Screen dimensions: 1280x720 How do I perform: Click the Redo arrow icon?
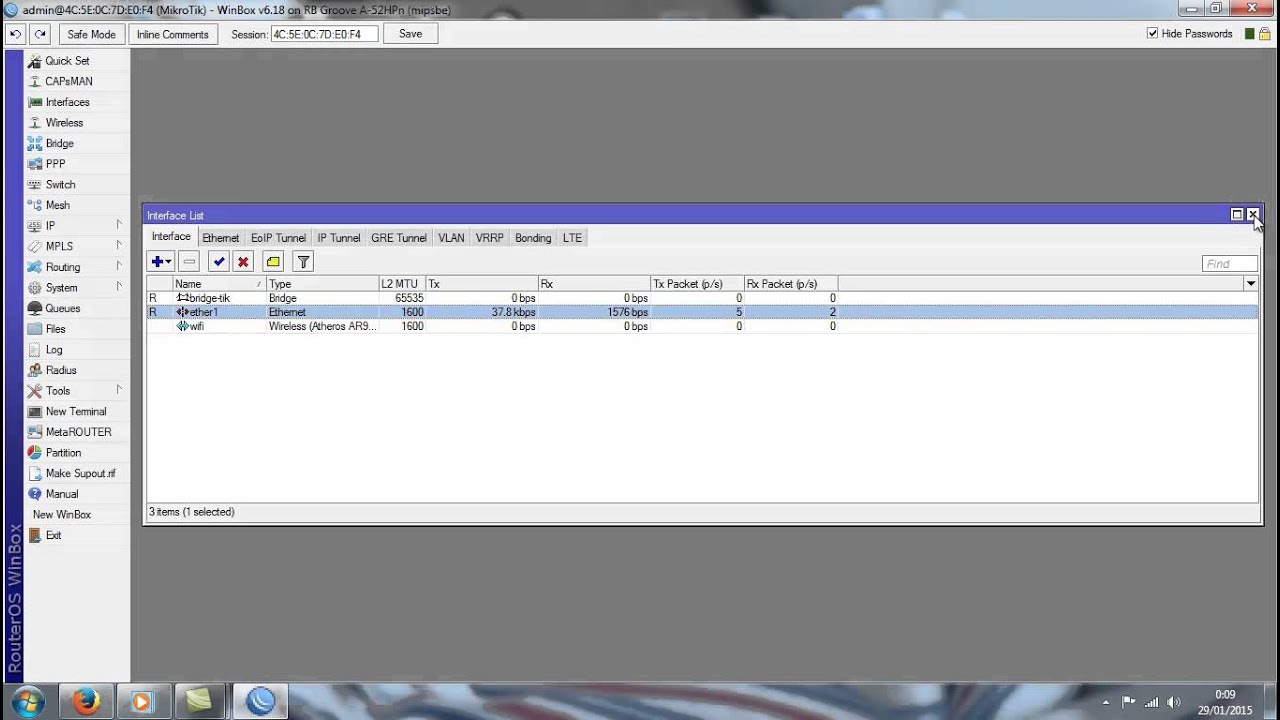(40, 34)
